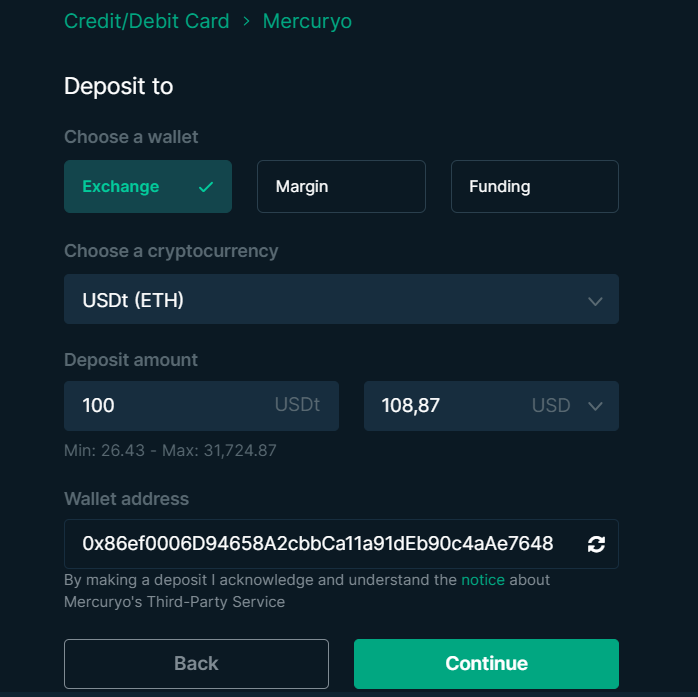
Task: Click the wallet address text field
Action: coord(341,544)
